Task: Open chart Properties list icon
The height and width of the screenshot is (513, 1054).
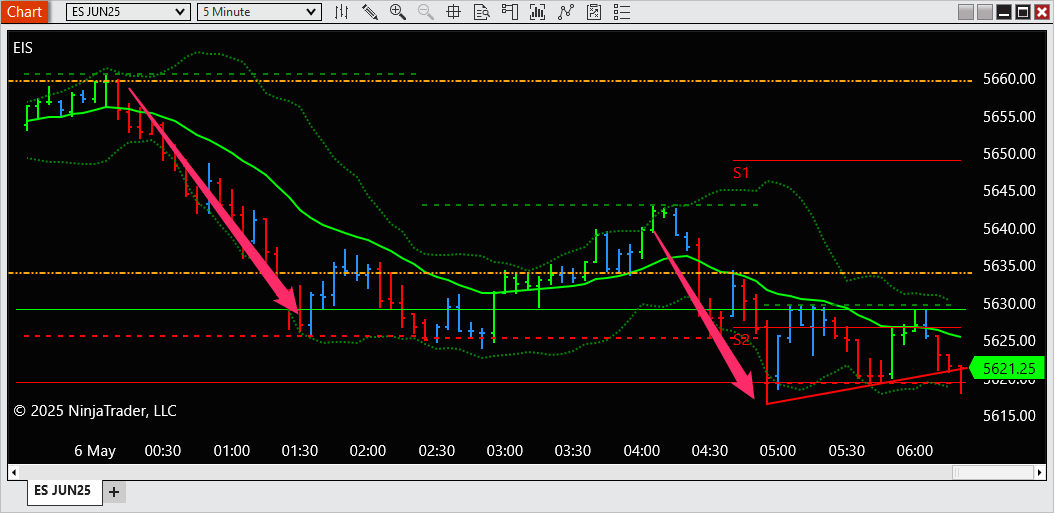Action: coord(622,11)
